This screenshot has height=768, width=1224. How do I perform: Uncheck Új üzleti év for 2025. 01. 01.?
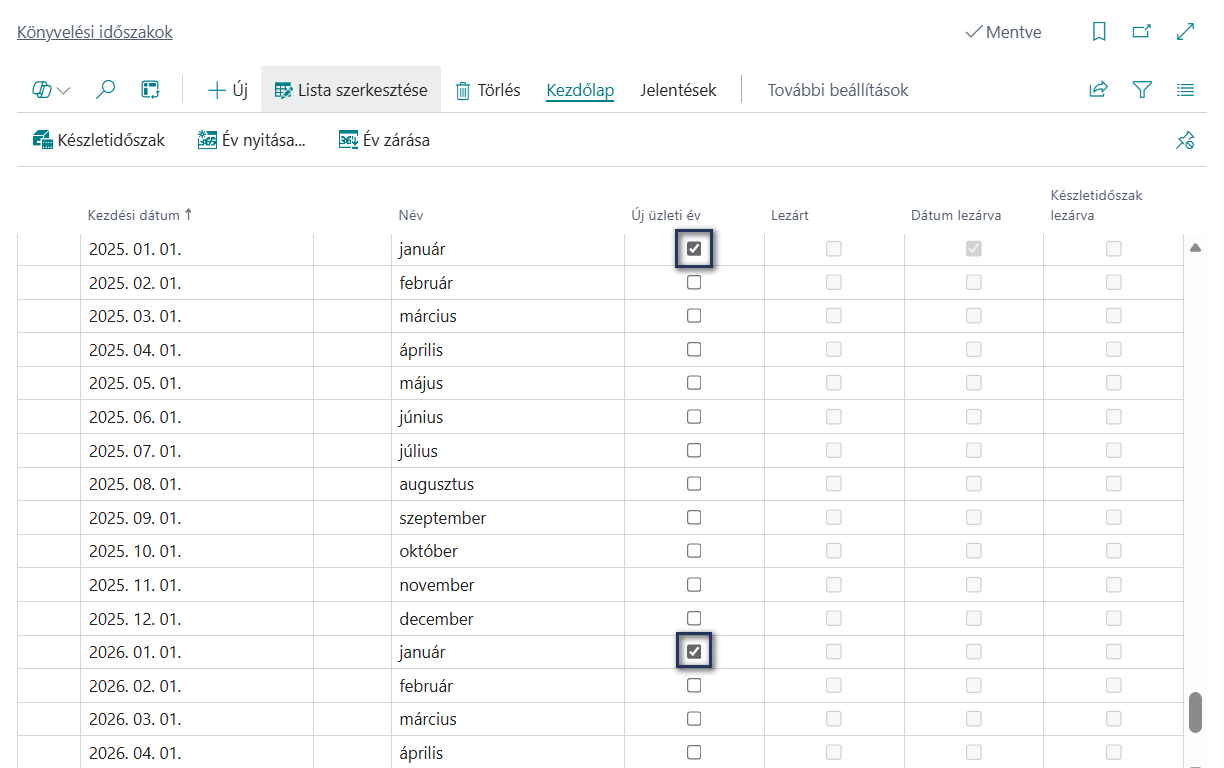click(694, 249)
